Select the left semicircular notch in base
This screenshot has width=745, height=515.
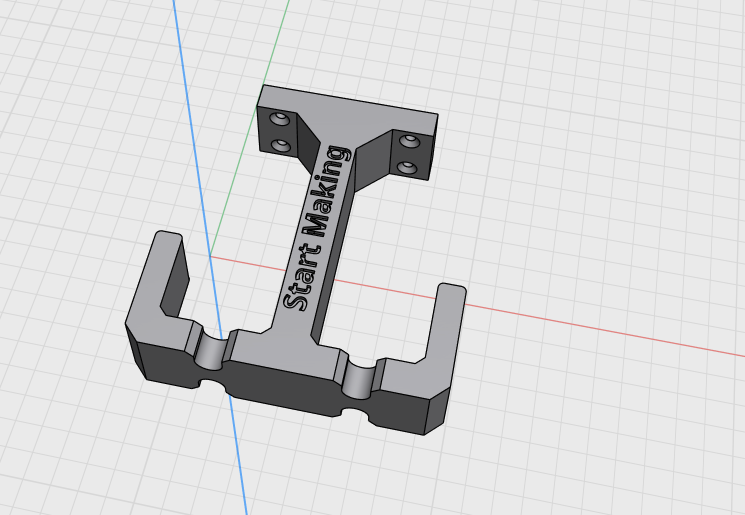pos(210,352)
